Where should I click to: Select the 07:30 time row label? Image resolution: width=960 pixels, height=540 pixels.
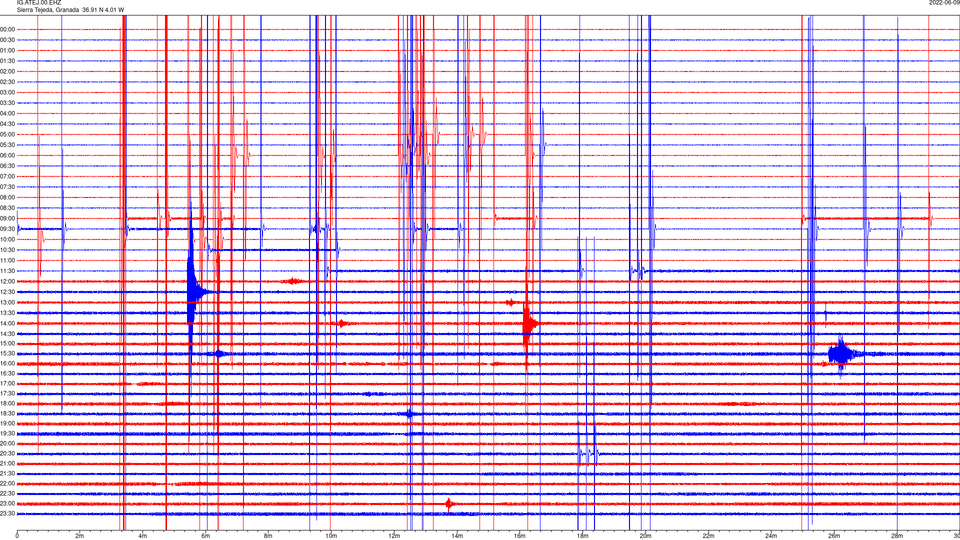click(x=8, y=187)
